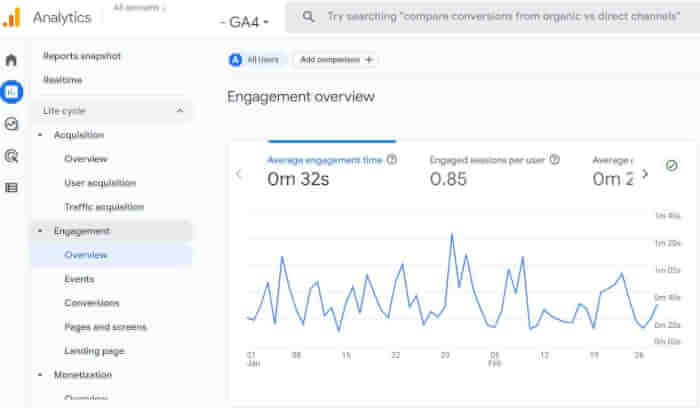Click the green checkmark data quality icon

point(672,166)
